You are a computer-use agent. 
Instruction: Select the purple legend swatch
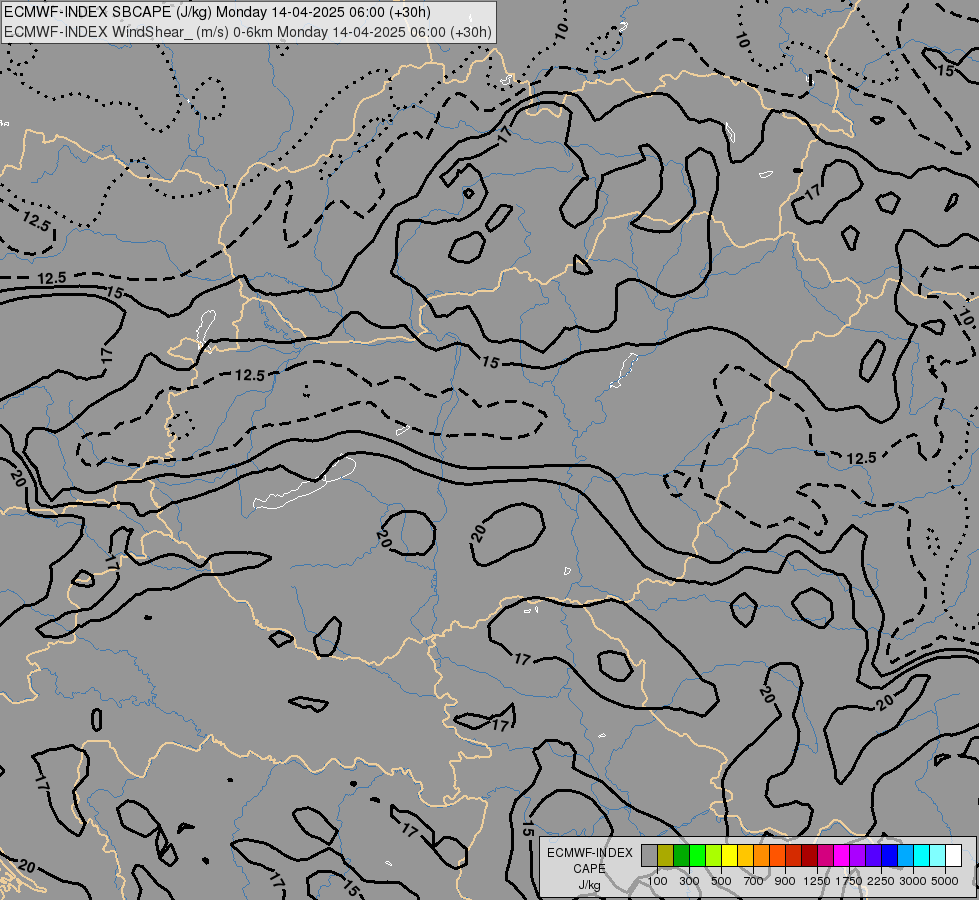(x=857, y=855)
